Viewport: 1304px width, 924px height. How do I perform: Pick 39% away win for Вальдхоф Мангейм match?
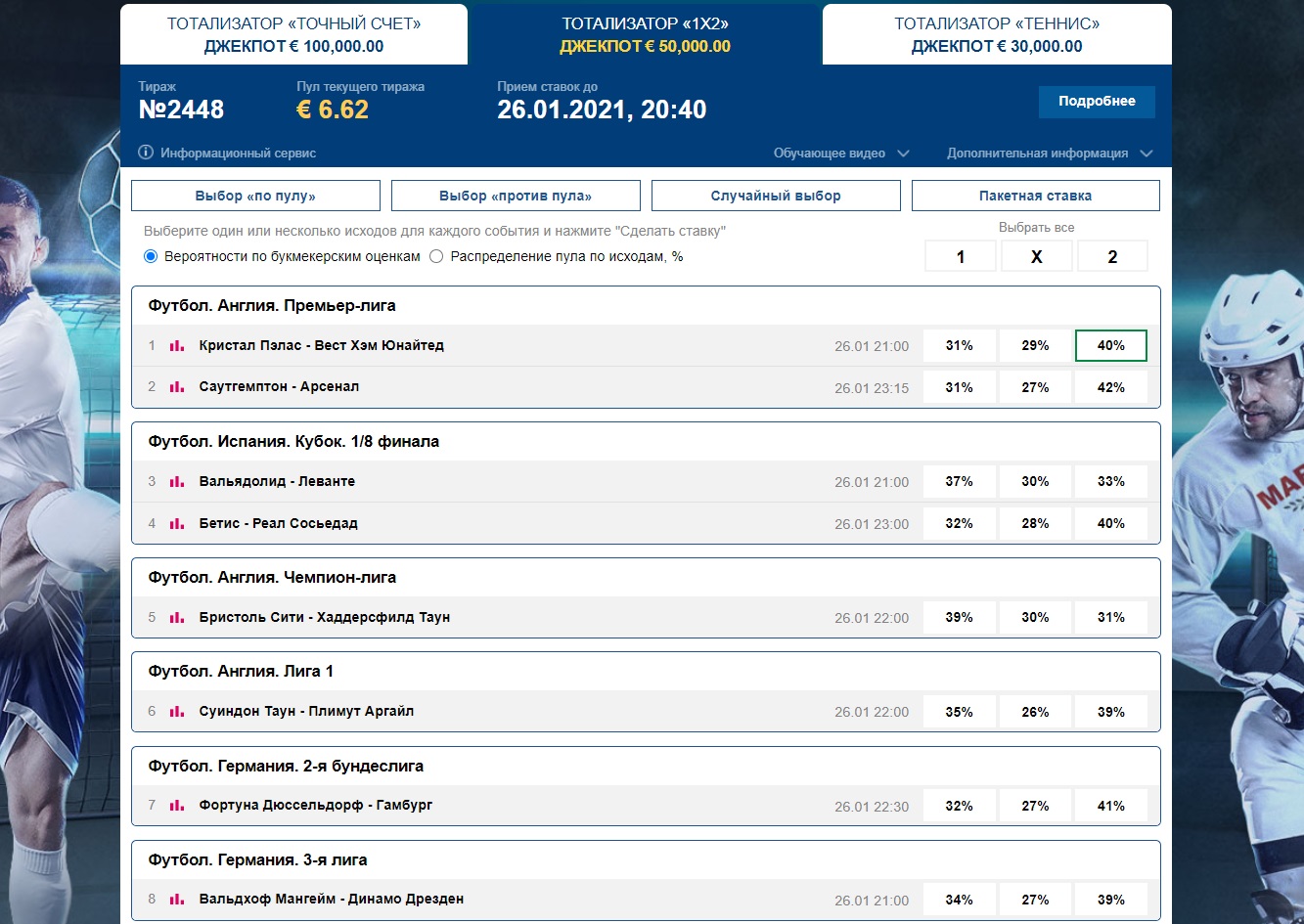pyautogui.click(x=1110, y=900)
